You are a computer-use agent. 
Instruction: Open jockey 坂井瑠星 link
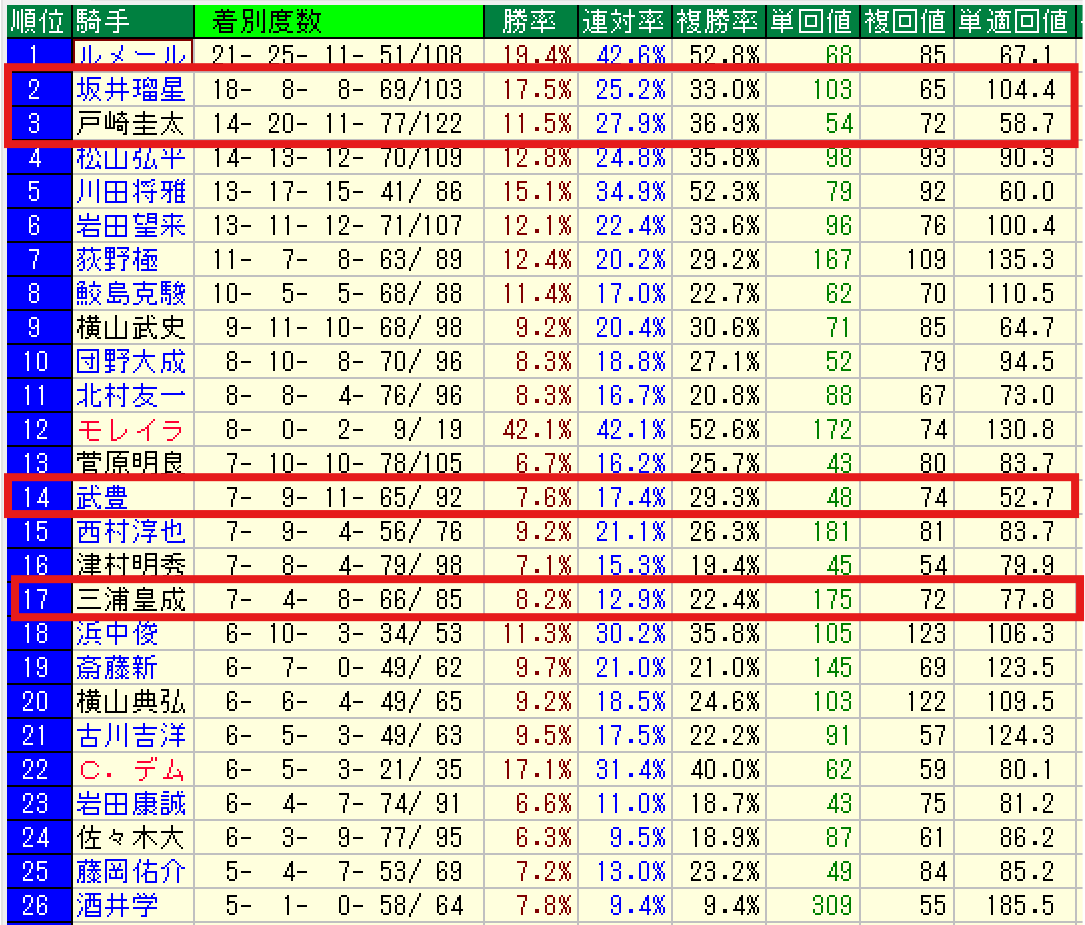pyautogui.click(x=130, y=90)
